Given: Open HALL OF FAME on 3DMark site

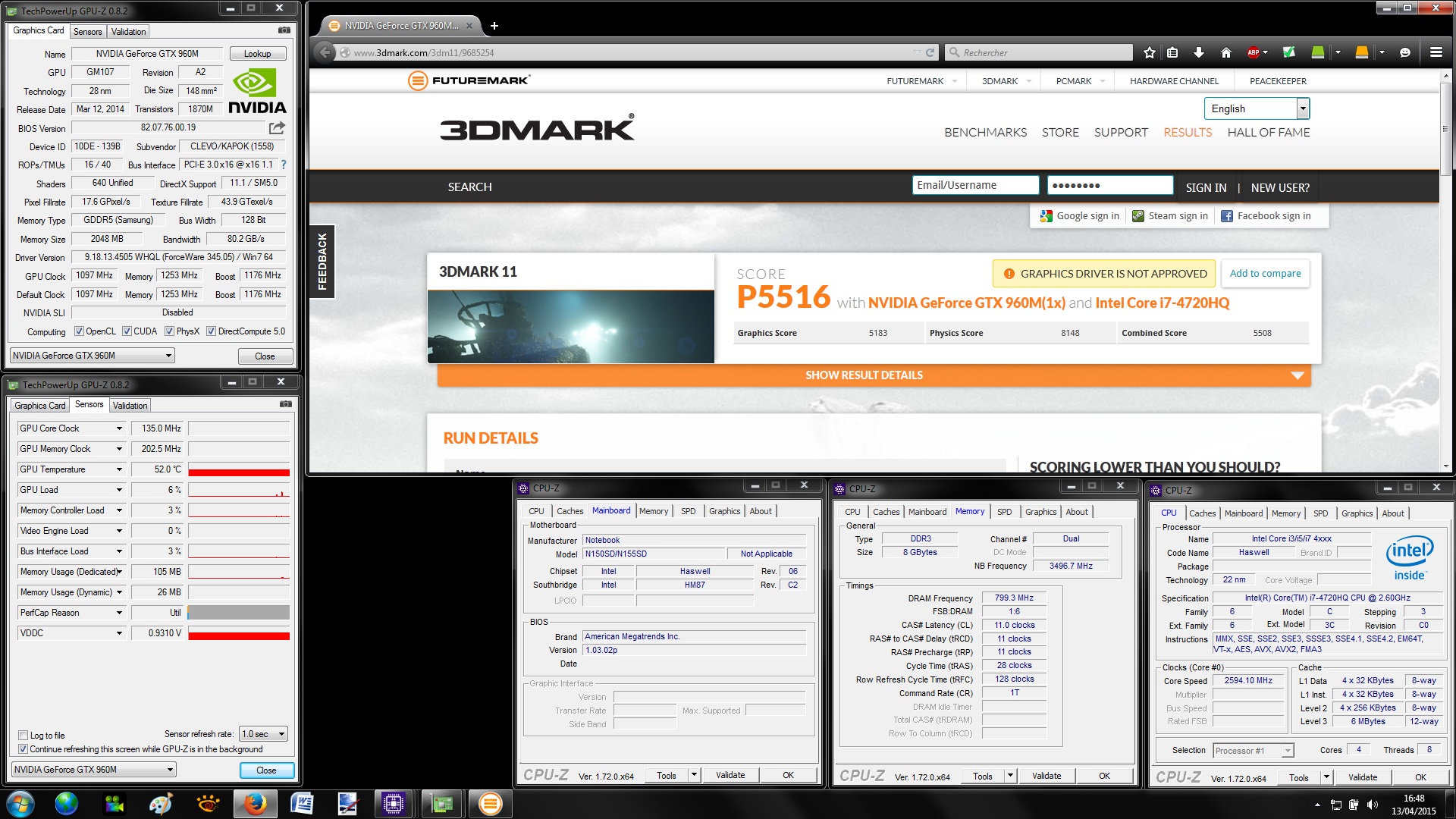Looking at the screenshot, I should click(x=1269, y=133).
